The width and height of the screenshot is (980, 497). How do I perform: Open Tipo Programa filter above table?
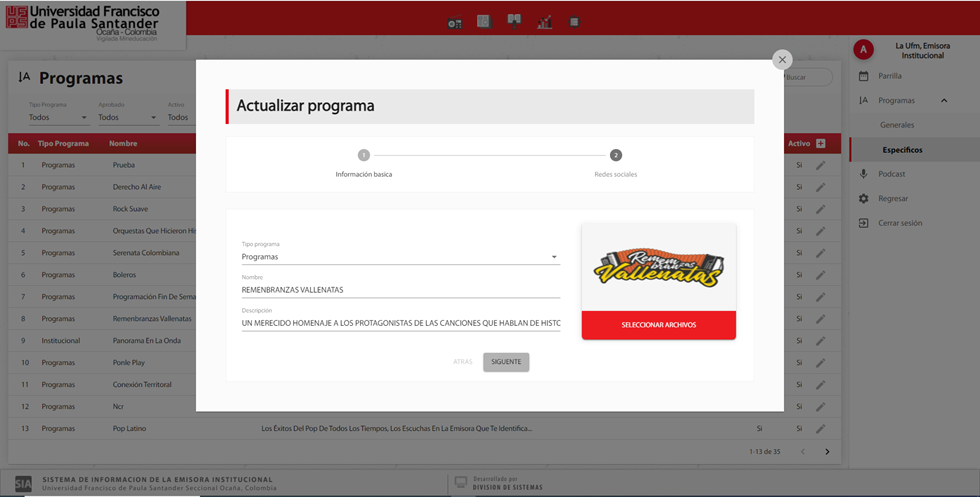(x=58, y=117)
